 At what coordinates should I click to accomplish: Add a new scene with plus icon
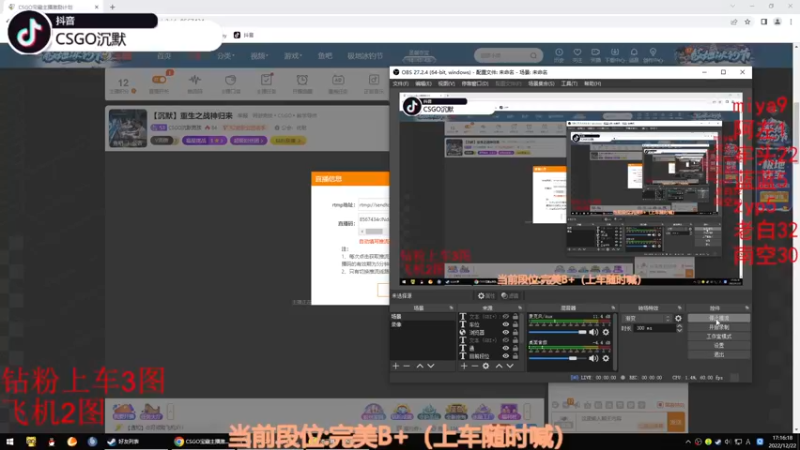pyautogui.click(x=395, y=366)
